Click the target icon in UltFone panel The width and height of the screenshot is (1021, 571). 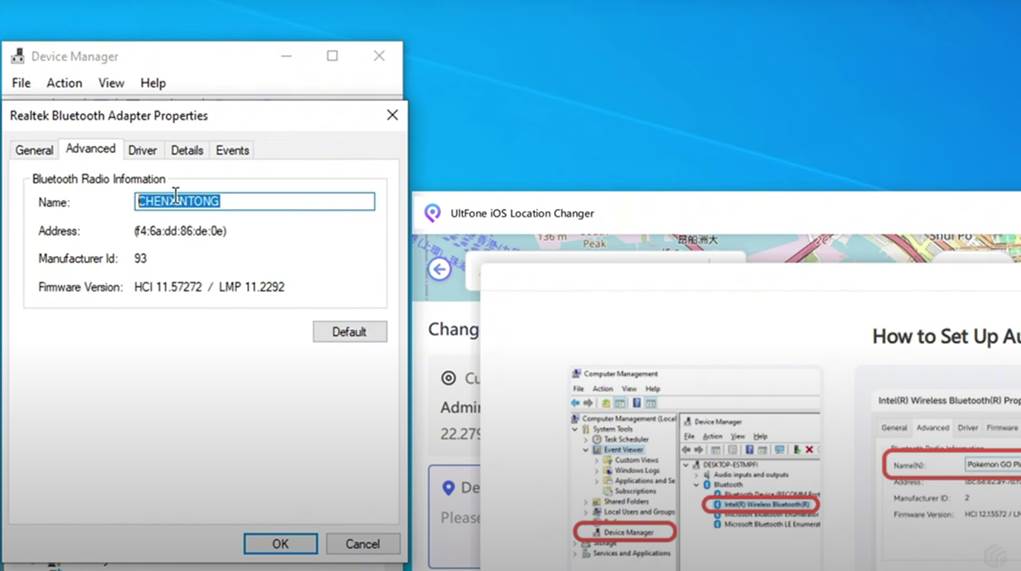448,378
